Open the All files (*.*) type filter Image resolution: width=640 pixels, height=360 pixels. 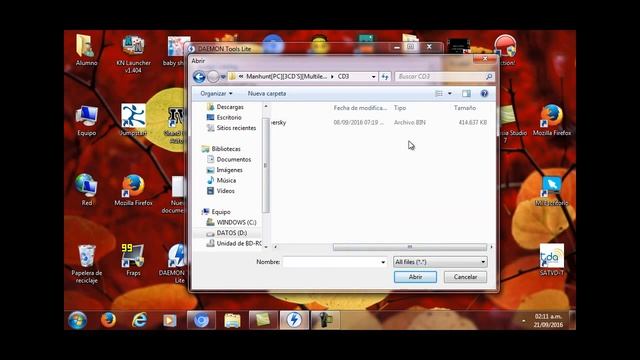click(x=440, y=262)
